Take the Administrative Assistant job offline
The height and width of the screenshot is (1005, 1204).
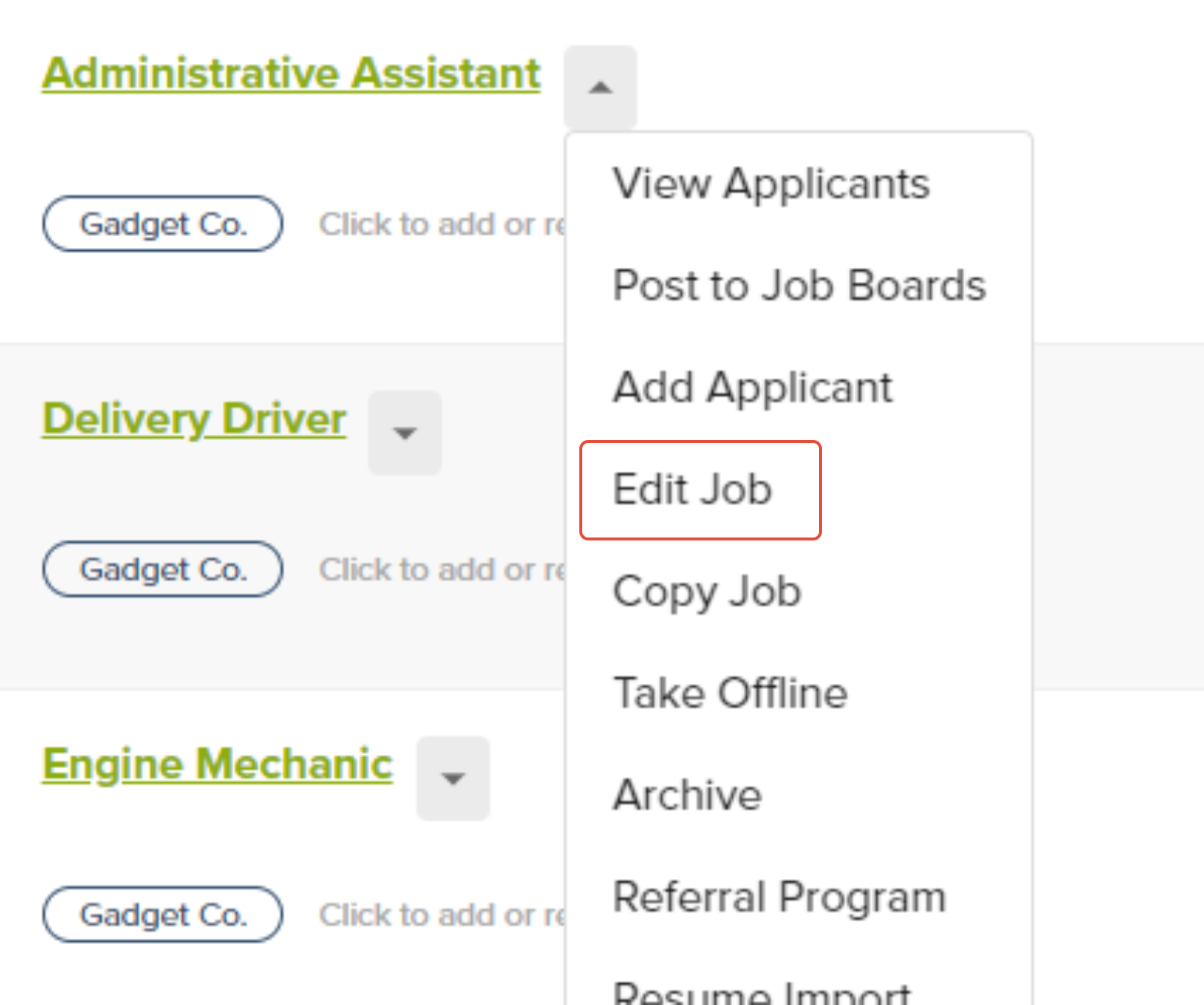pos(730,693)
